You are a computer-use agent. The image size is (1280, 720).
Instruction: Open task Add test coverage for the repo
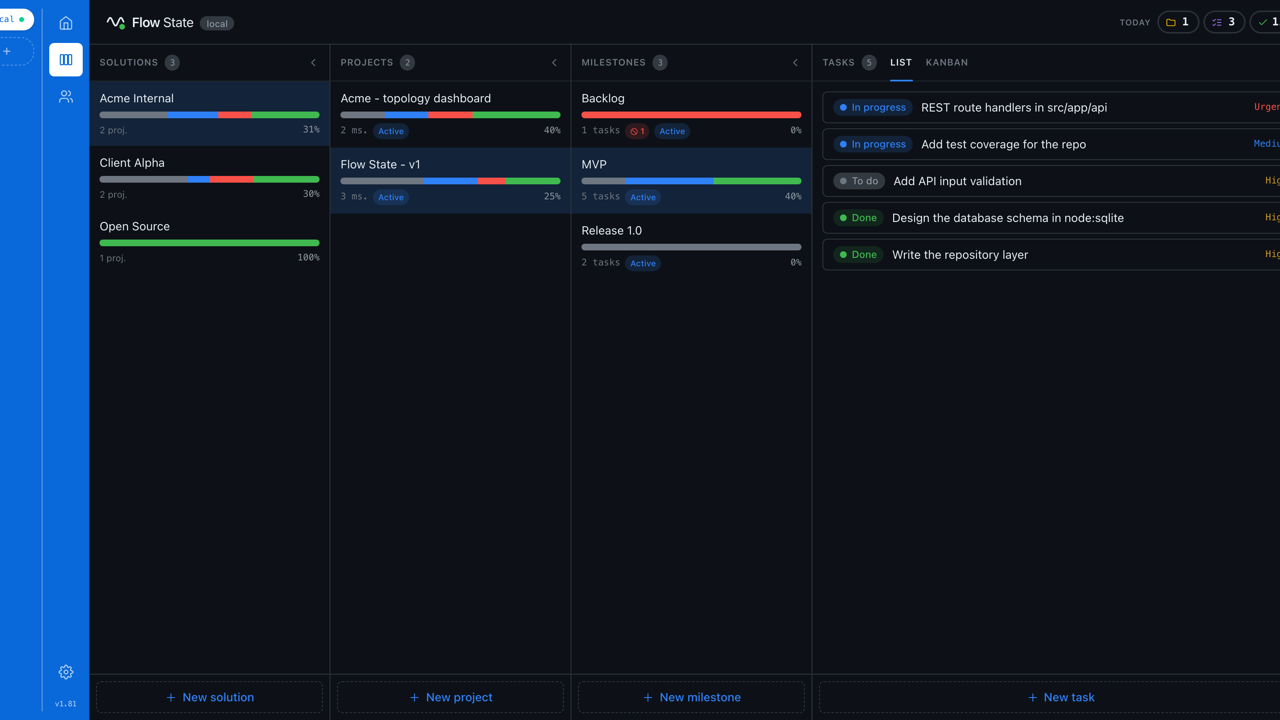(x=1051, y=144)
